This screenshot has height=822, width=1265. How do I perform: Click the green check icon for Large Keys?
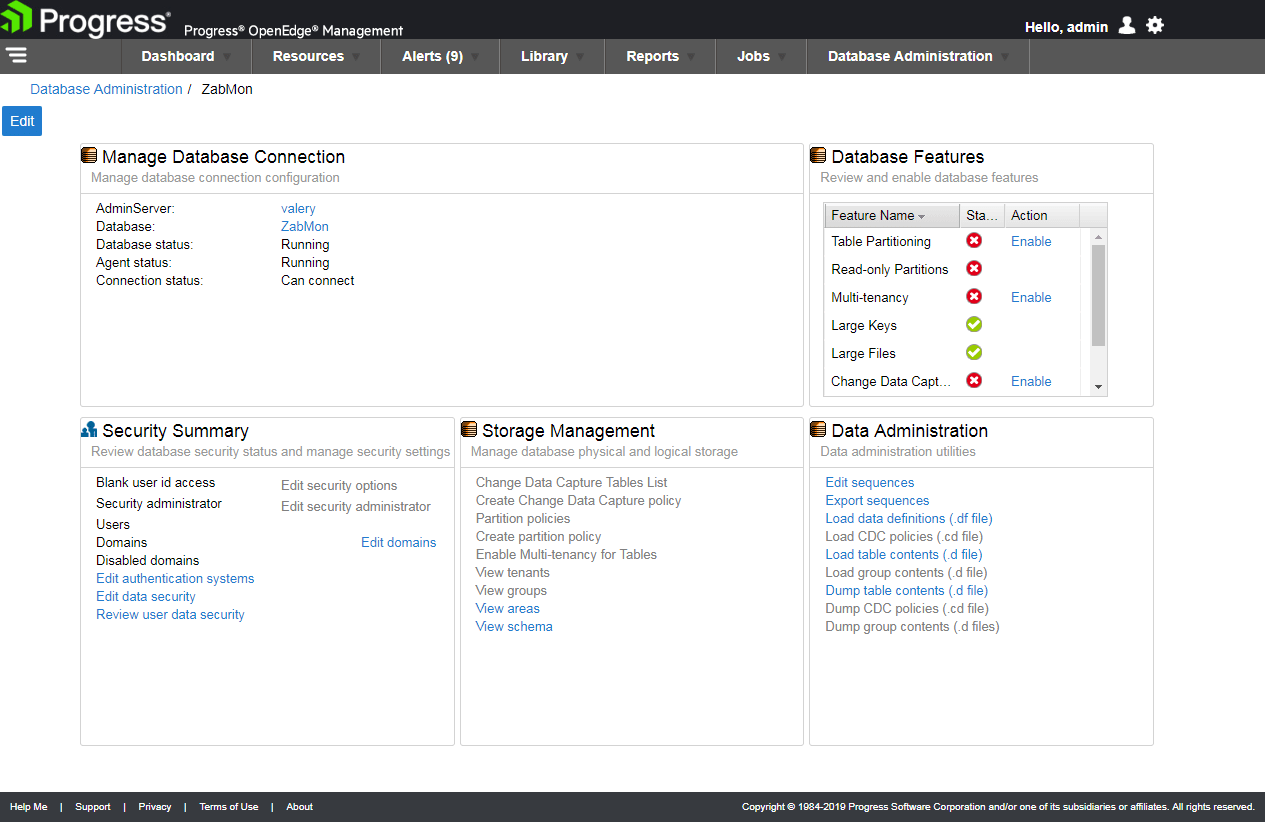click(x=974, y=325)
